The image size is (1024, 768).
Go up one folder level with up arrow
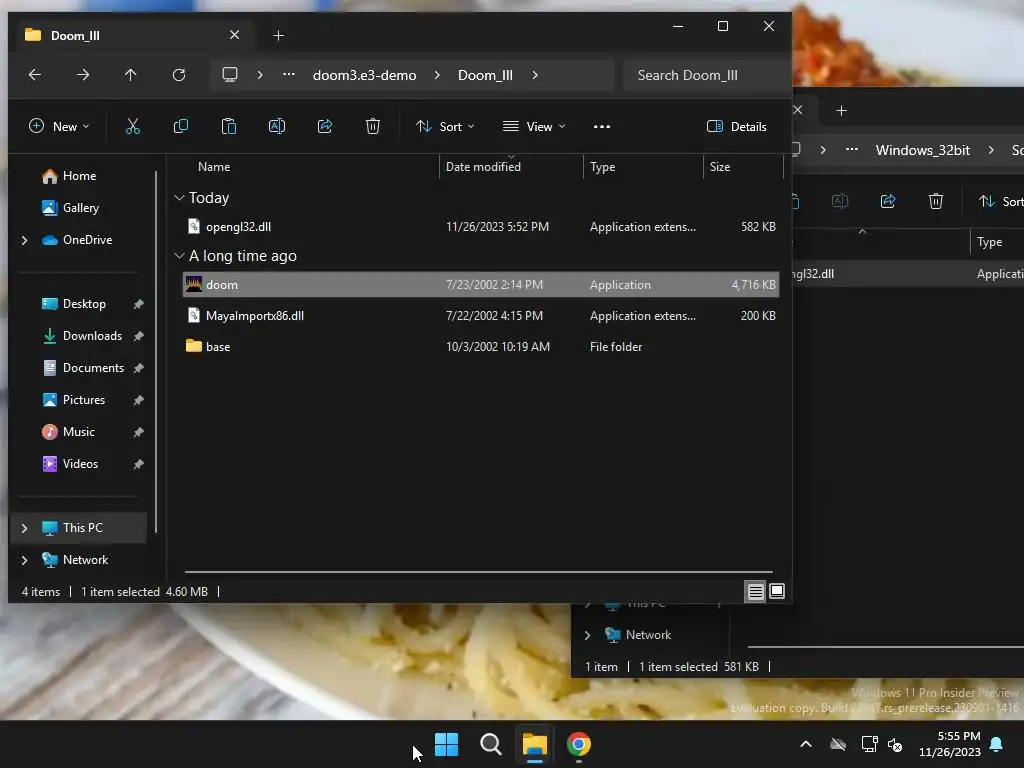coord(131,75)
